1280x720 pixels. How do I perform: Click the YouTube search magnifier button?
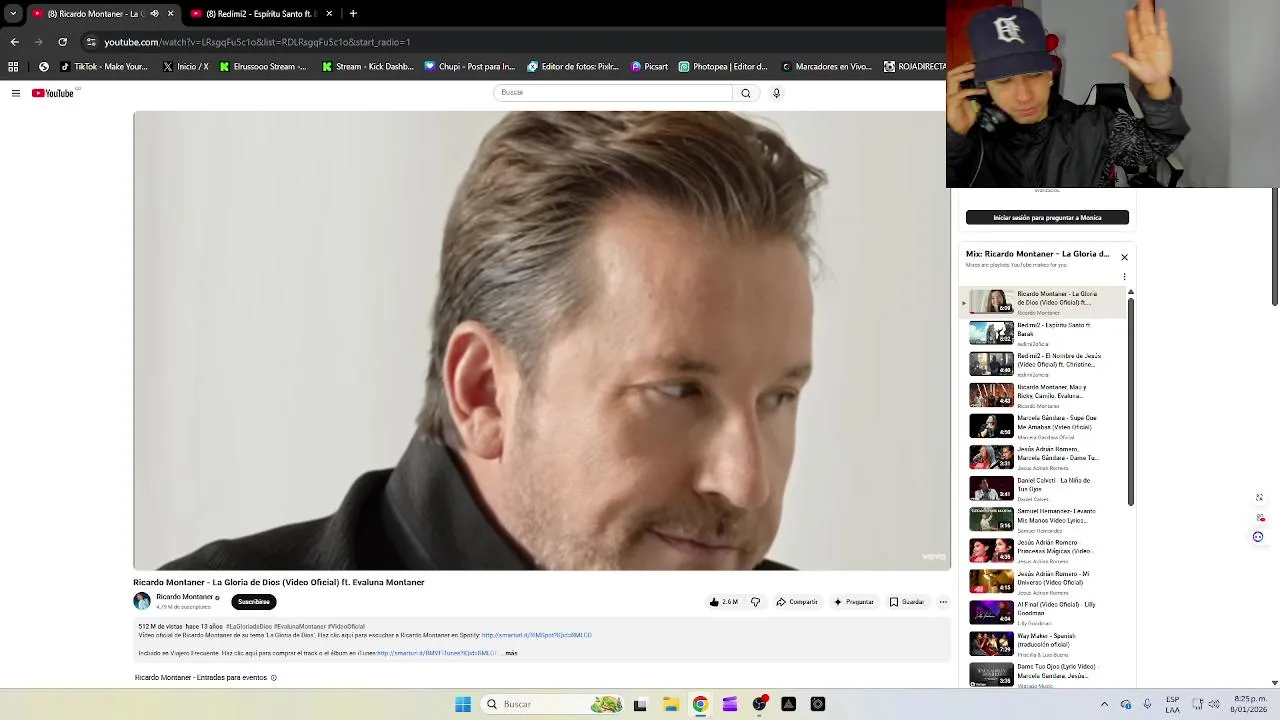click(745, 93)
